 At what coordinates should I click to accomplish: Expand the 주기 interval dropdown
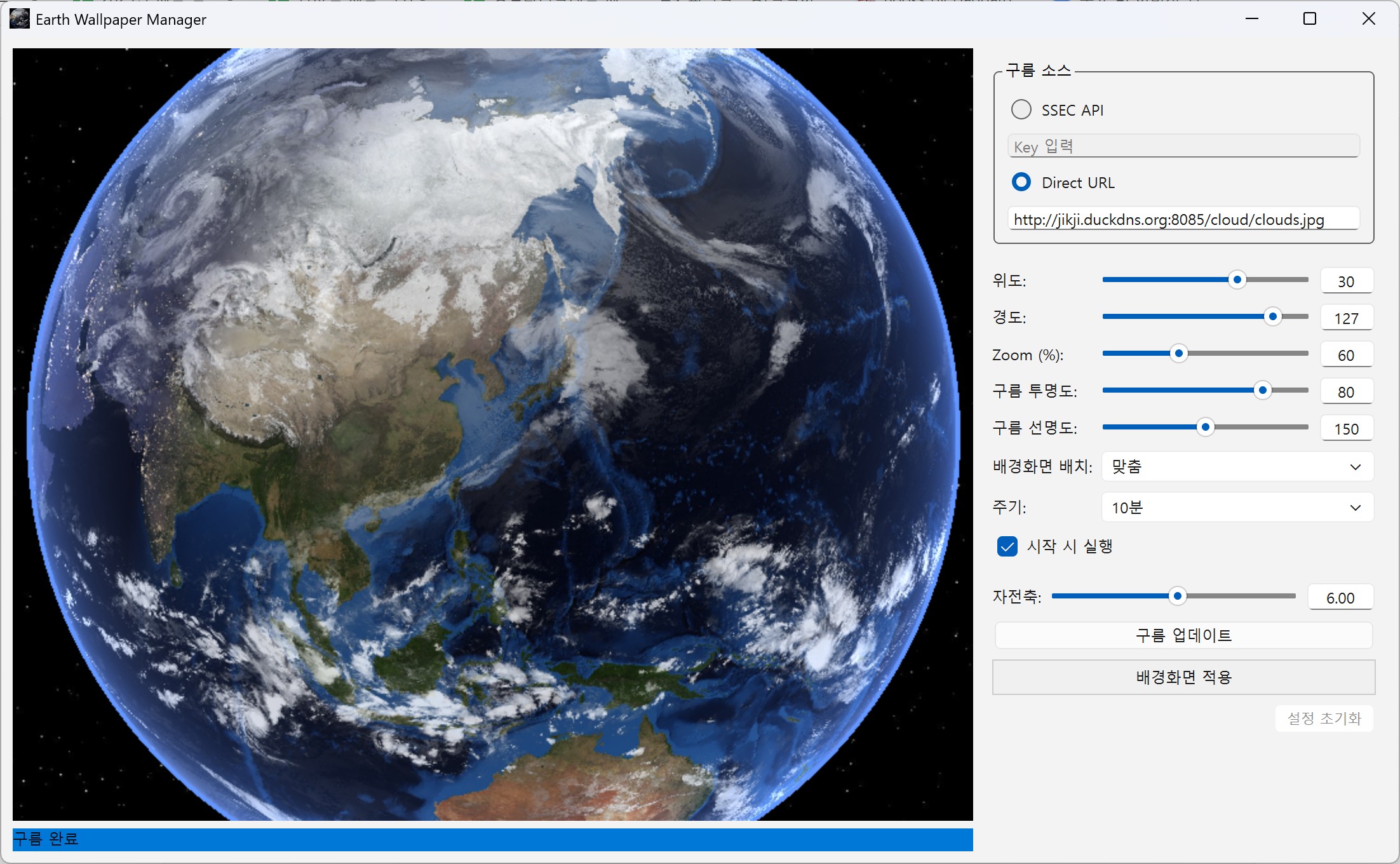(1237, 508)
